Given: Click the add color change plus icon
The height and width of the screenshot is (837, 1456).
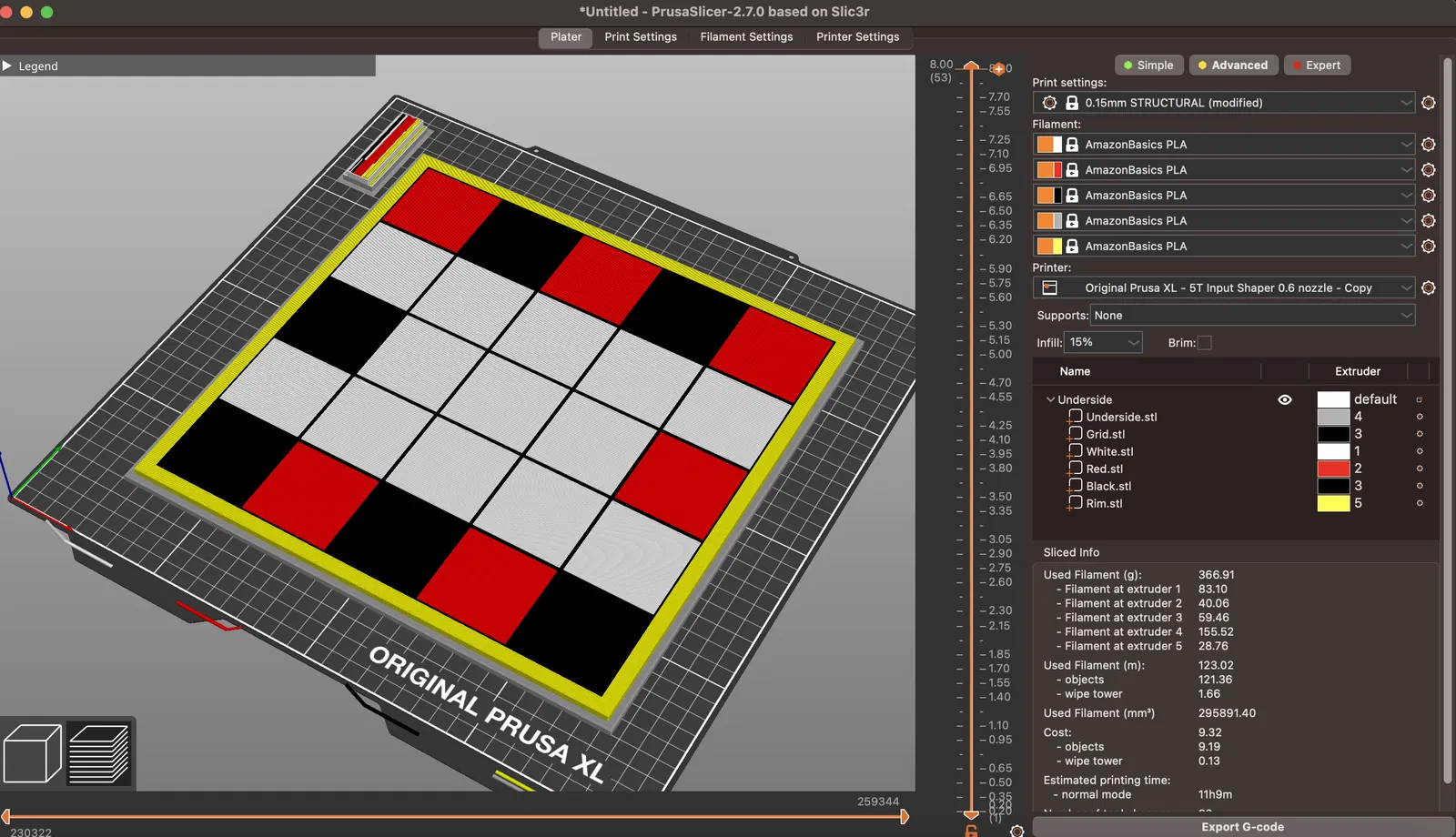Looking at the screenshot, I should coord(998,69).
